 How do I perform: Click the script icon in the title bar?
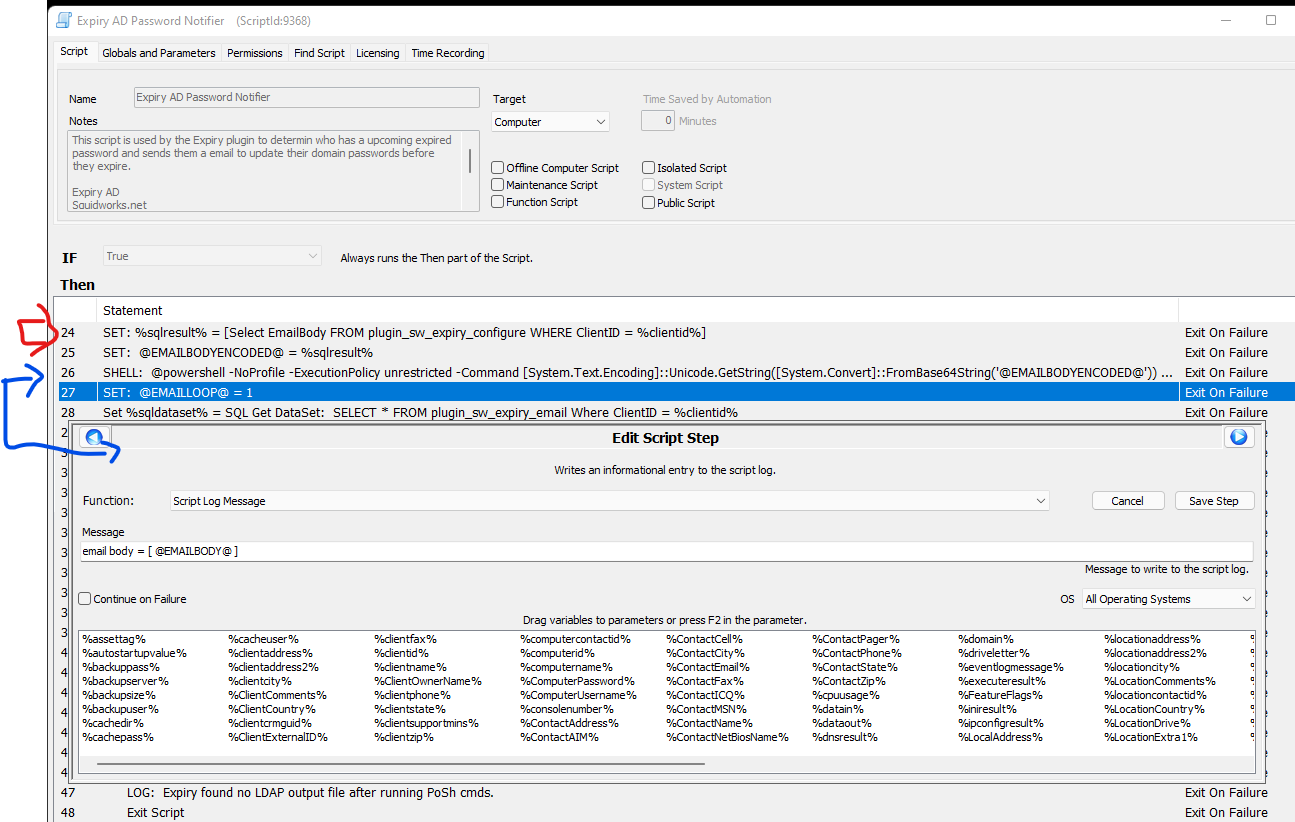[x=62, y=19]
